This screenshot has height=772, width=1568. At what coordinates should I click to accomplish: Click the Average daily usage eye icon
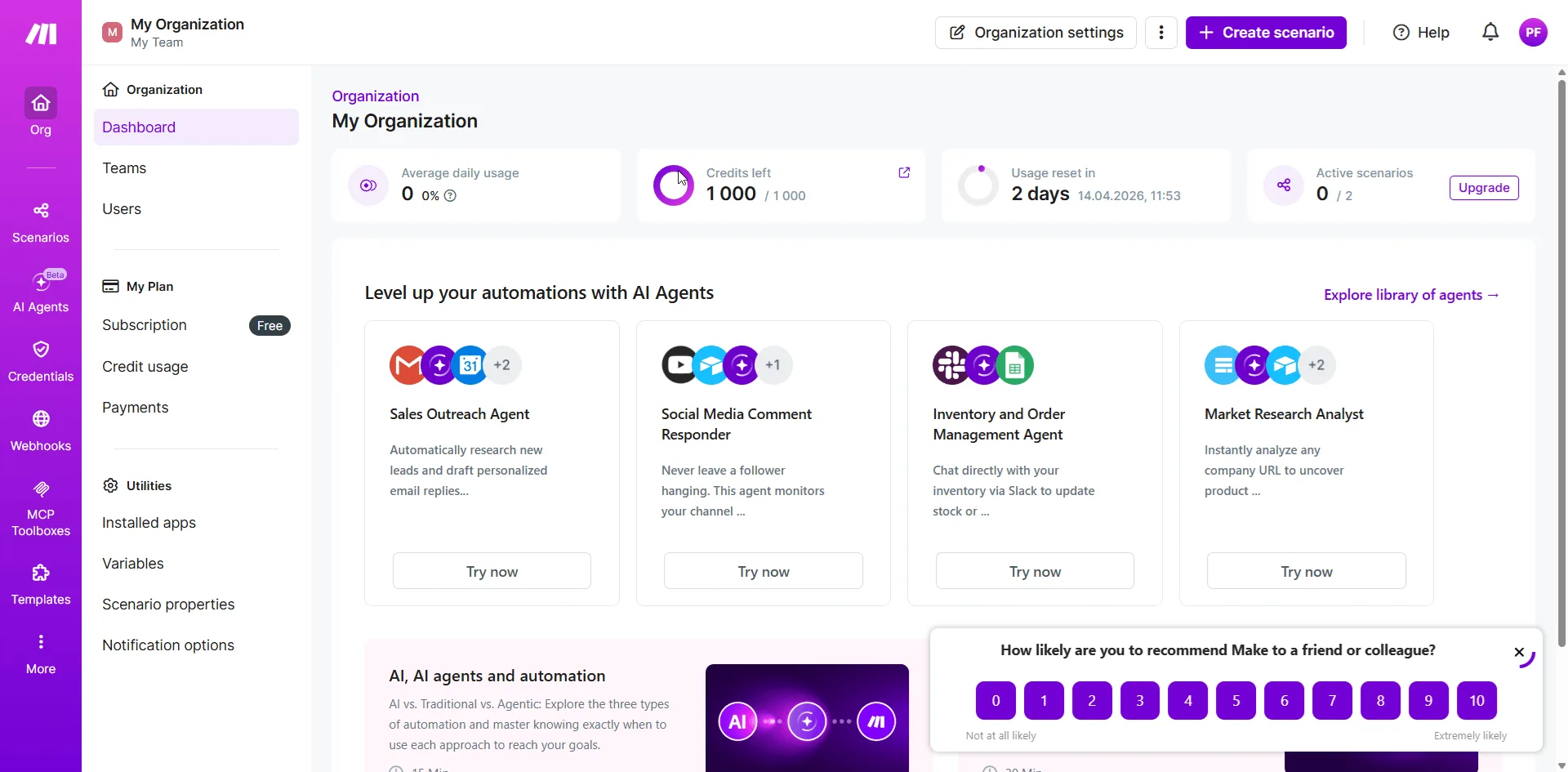pyautogui.click(x=368, y=185)
